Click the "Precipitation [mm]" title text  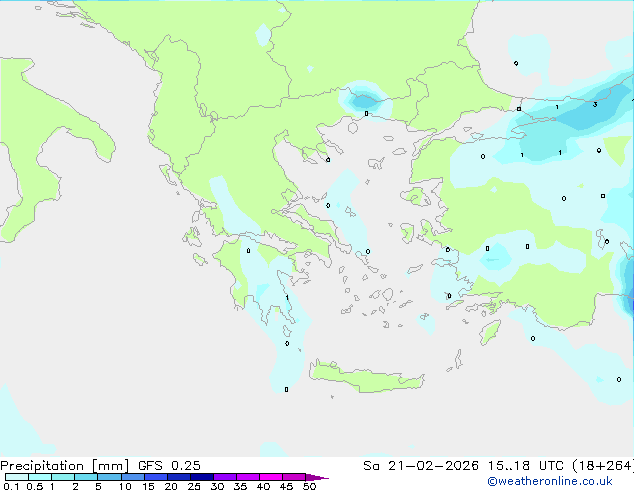tap(65, 466)
